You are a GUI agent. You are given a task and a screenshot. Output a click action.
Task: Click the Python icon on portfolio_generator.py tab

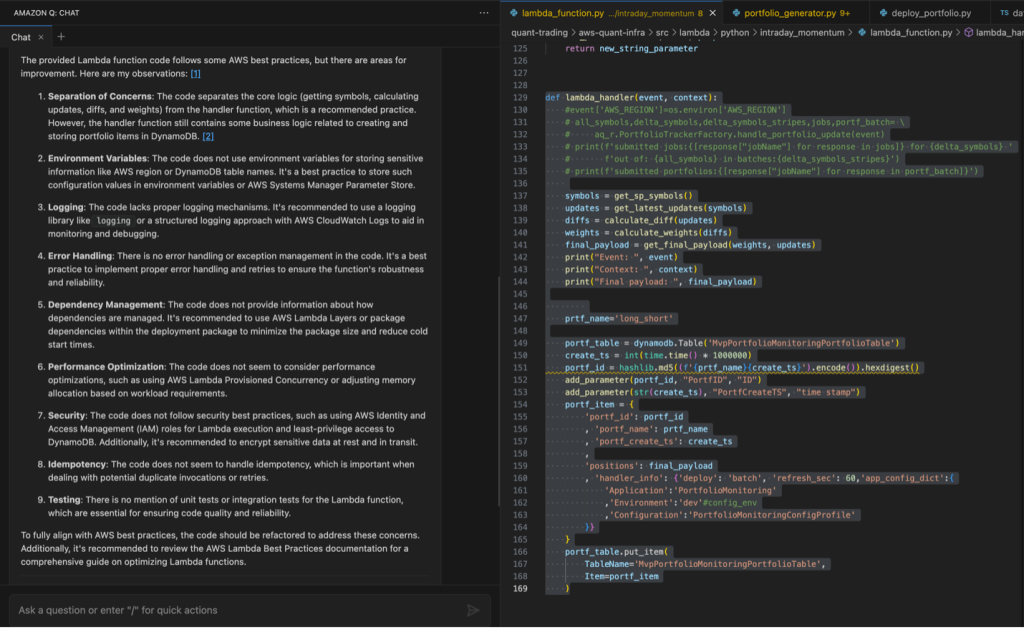[736, 14]
